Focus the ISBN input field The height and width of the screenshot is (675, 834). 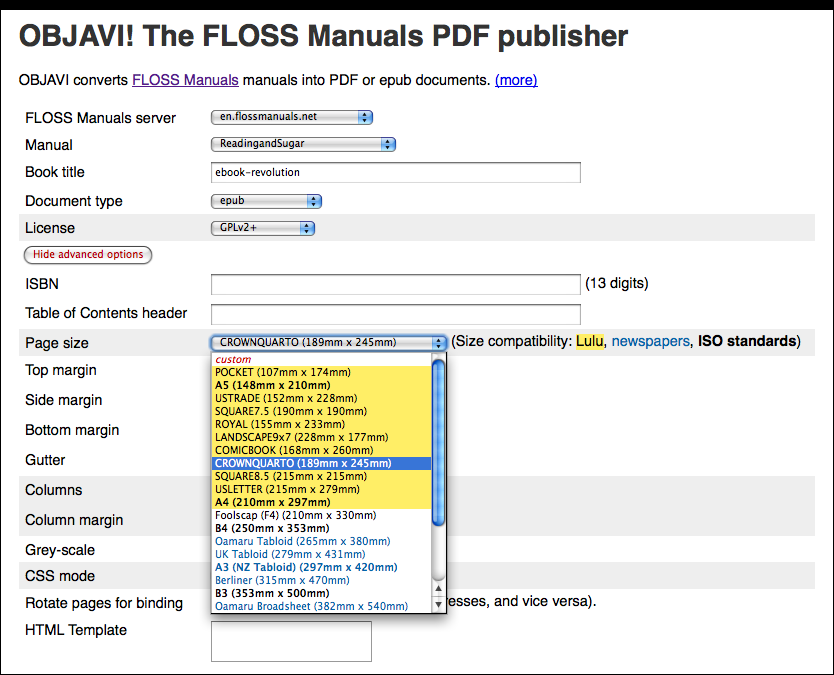[x=395, y=284]
